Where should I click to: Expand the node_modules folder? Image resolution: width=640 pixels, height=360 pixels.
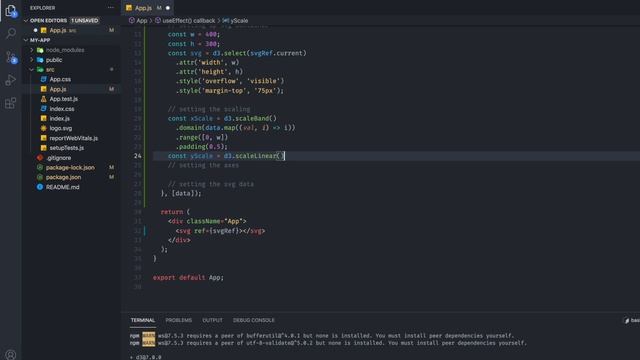point(32,50)
